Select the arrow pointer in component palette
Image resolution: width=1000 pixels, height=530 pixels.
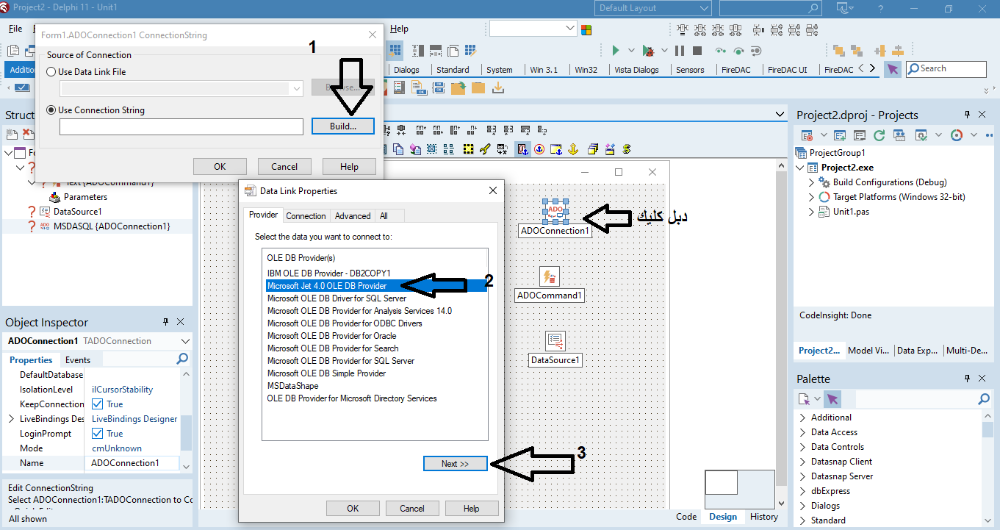(x=893, y=69)
